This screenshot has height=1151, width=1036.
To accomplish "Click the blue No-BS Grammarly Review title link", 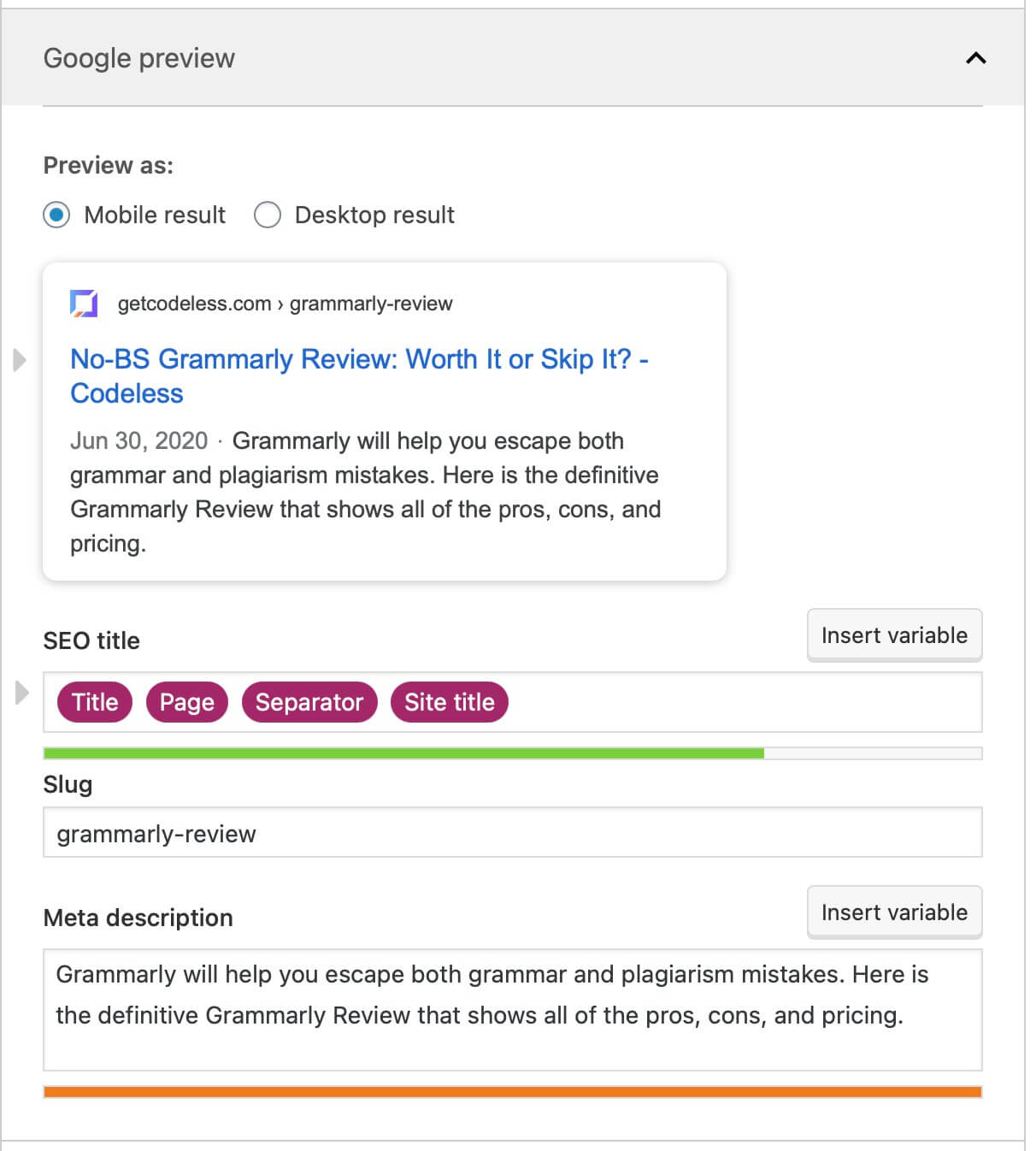I will tap(359, 359).
